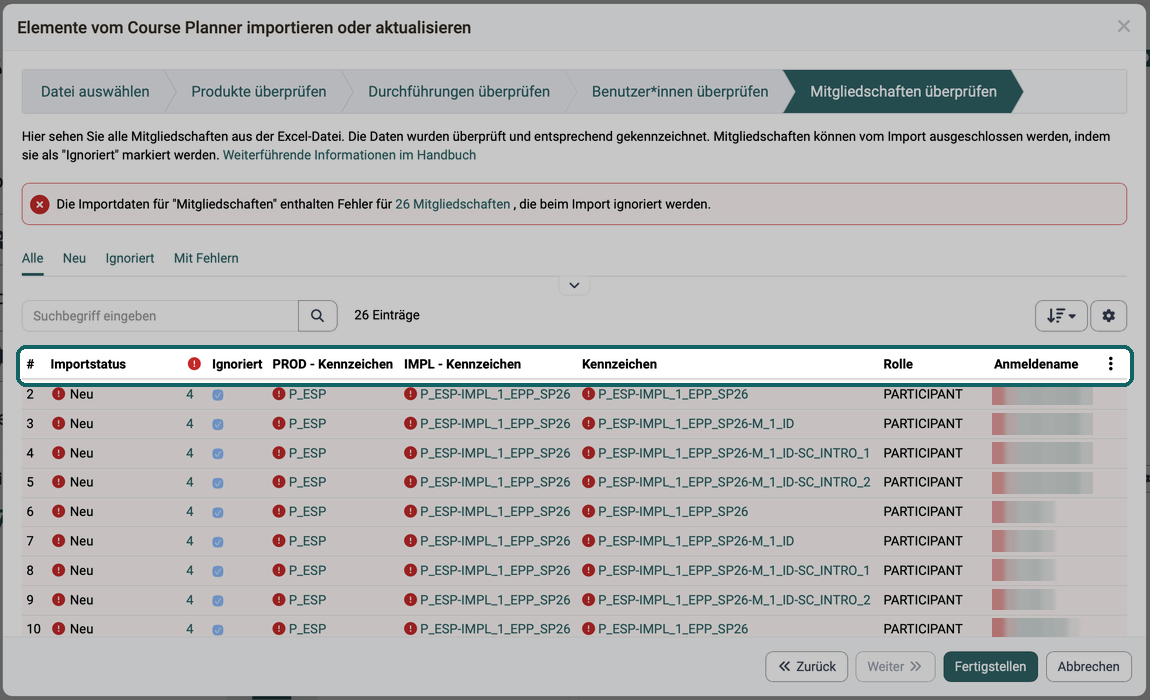Open P_ESP-IMPL_1_EPP_SP26-M_1_ID-SC_INTRO_2 in row 5
Screen dimensions: 1150x700
click(734, 482)
